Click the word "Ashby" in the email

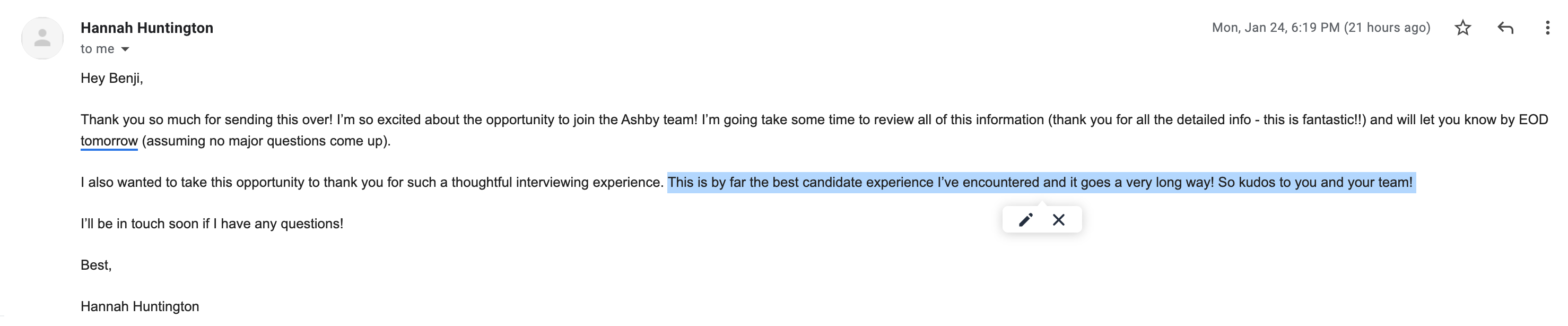pyautogui.click(x=639, y=119)
